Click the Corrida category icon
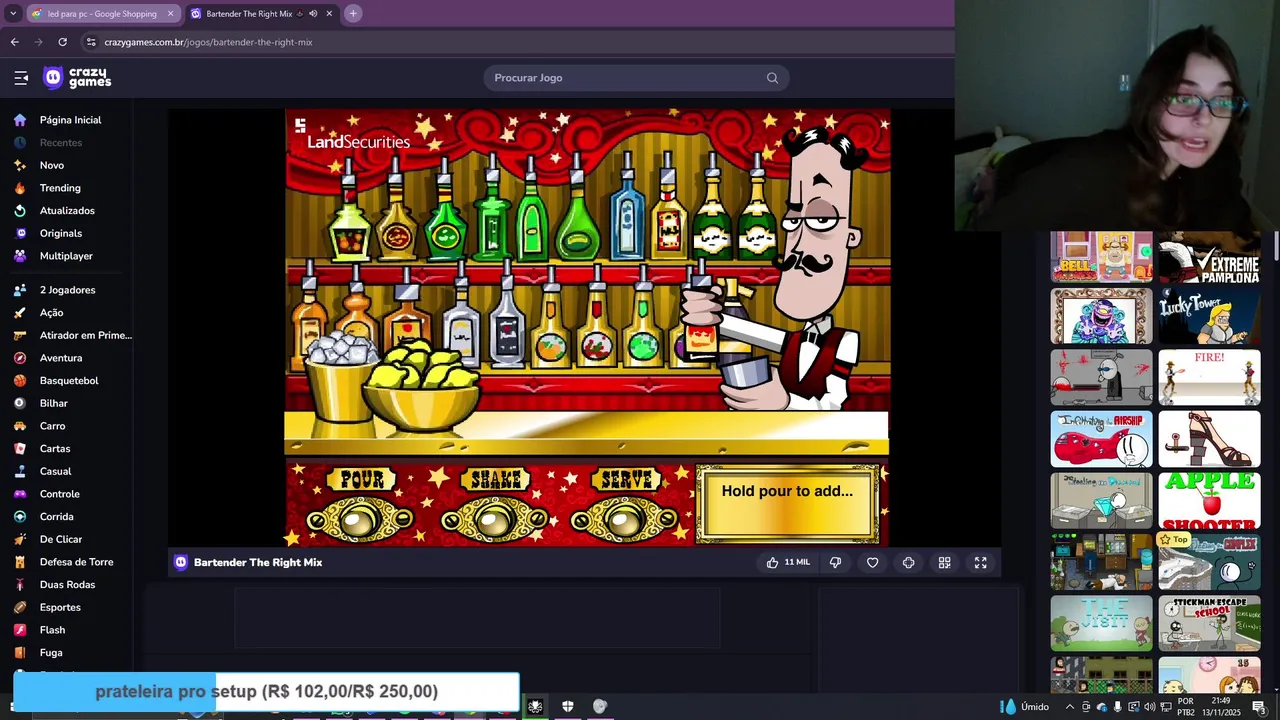This screenshot has width=1280, height=720. 20,517
